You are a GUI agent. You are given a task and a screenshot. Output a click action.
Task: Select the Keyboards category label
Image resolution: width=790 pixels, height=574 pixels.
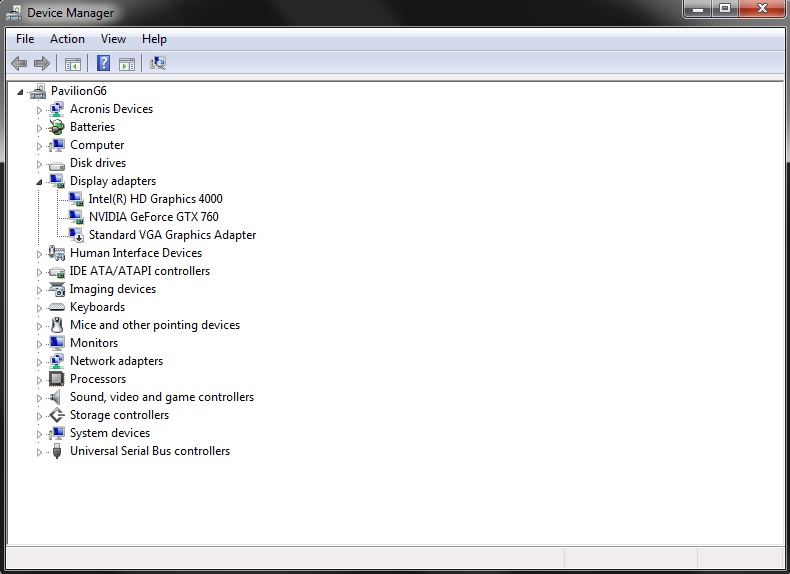97,307
